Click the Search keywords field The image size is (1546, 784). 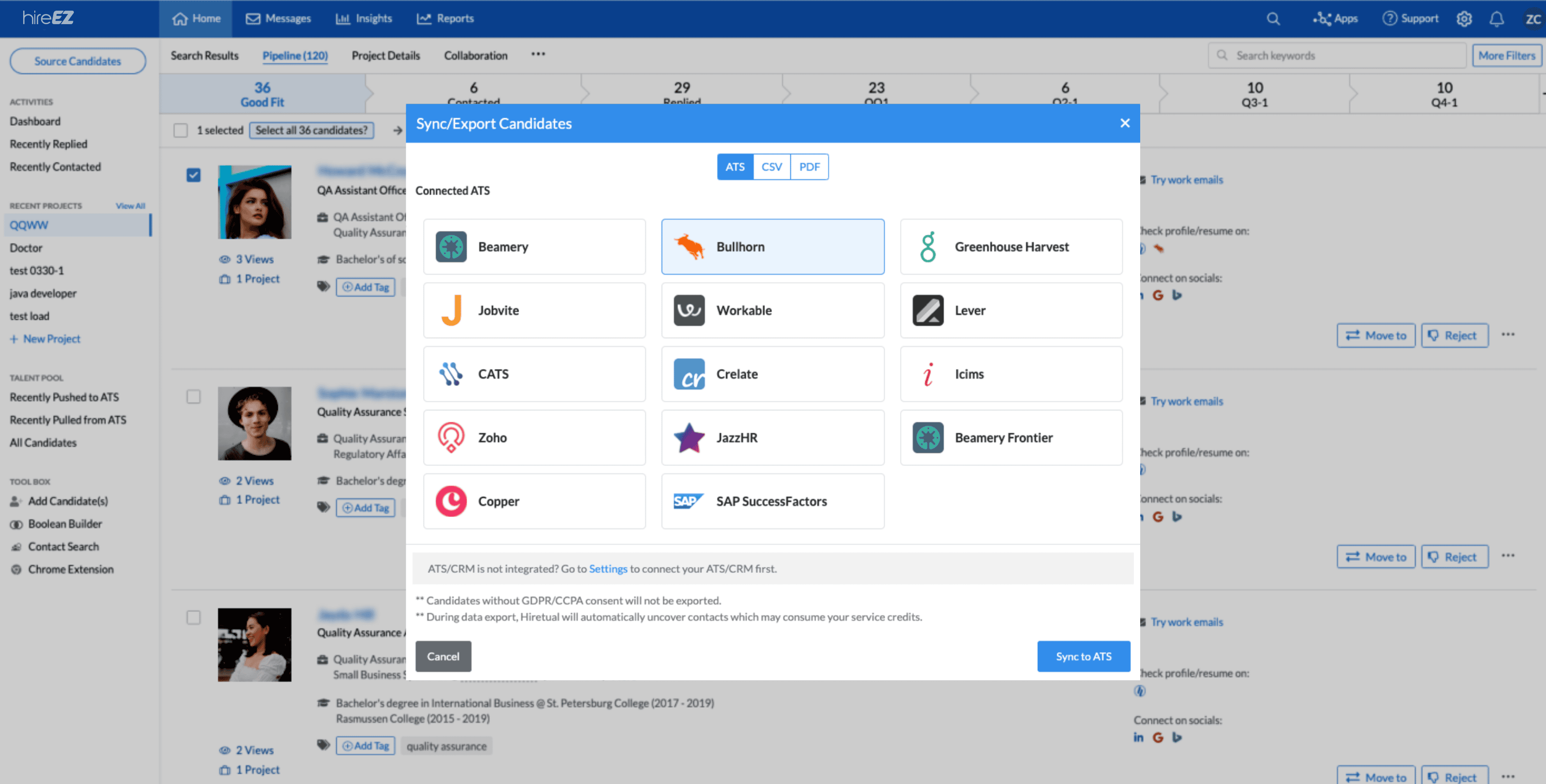click(x=1336, y=55)
